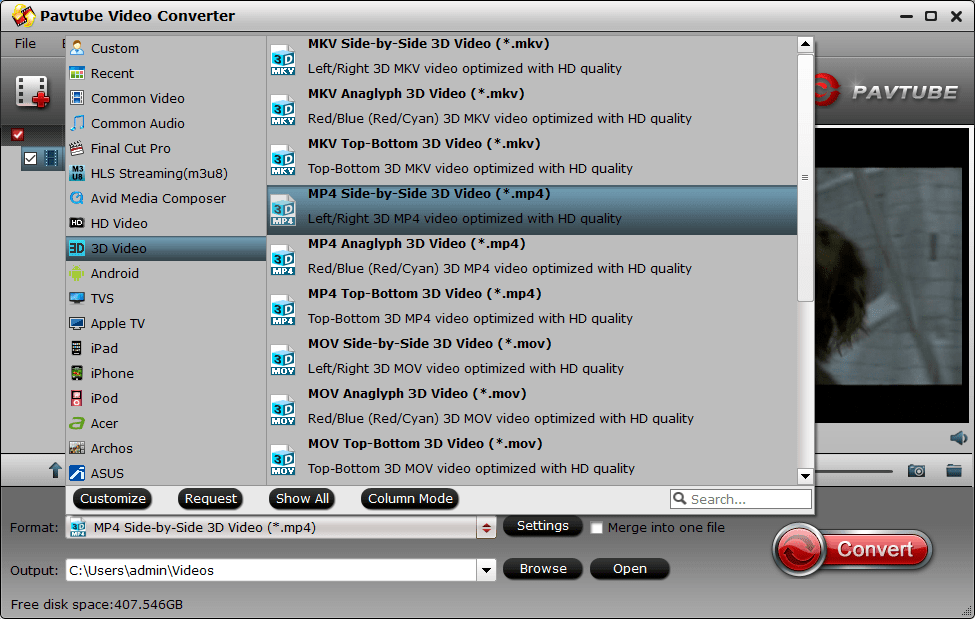The image size is (975, 619).
Task: Click the Output path text field
Action: coord(271,570)
